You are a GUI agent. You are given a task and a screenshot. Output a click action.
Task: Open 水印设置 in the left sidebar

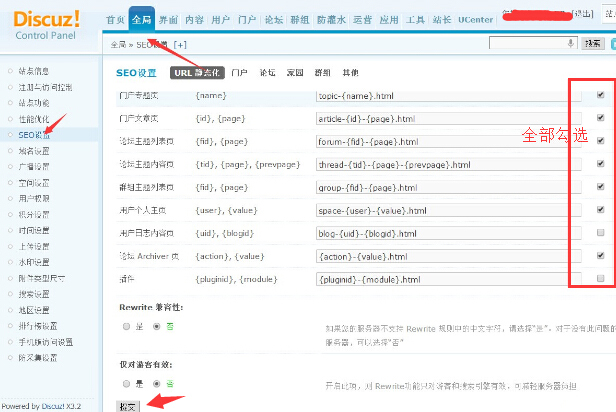pyautogui.click(x=35, y=262)
